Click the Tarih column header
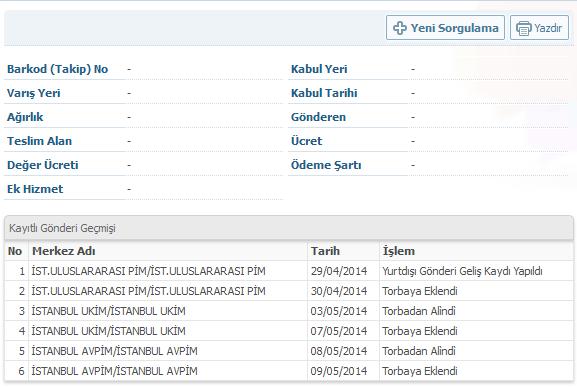577x388 pixels. tap(325, 251)
